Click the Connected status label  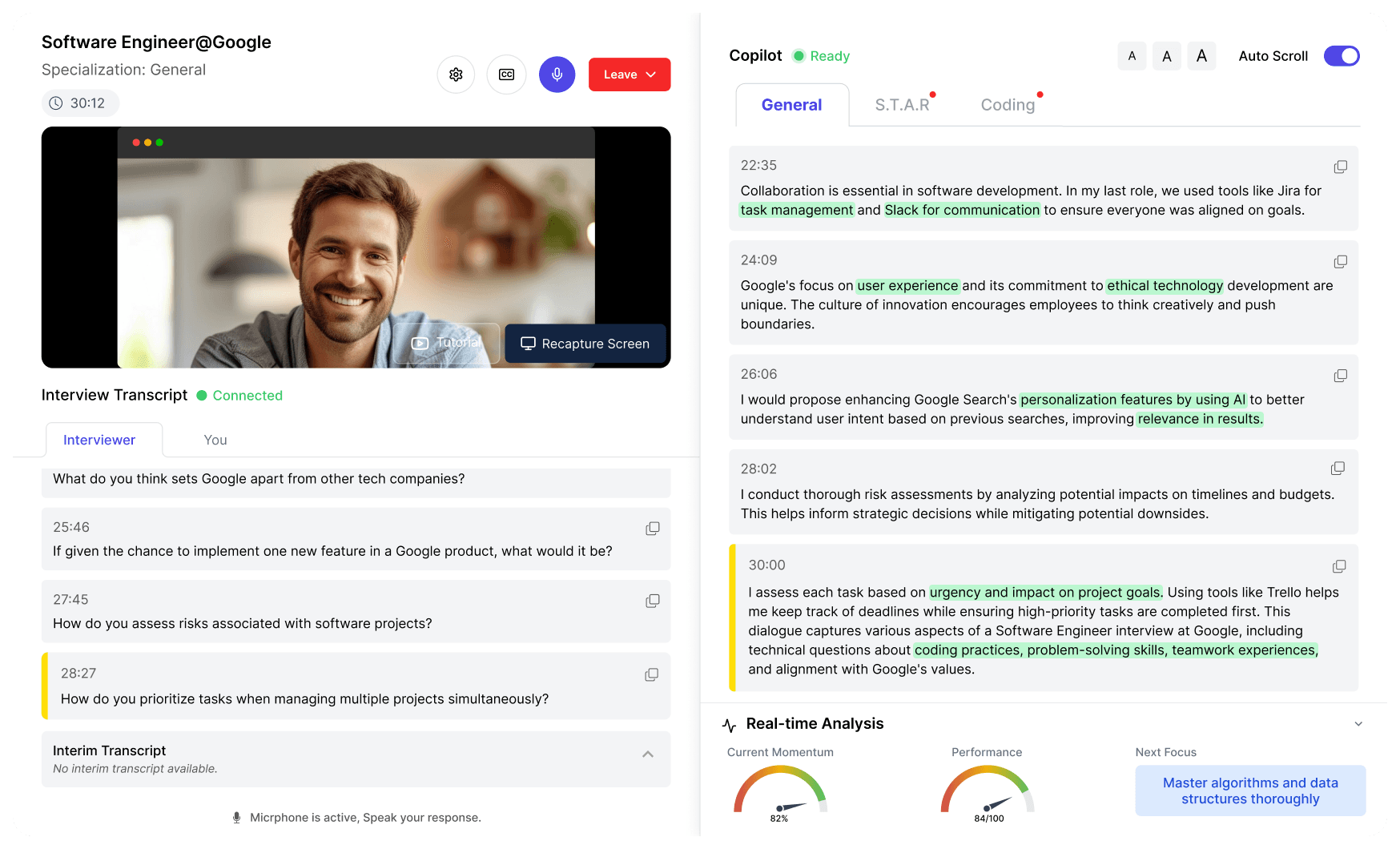[x=247, y=396]
